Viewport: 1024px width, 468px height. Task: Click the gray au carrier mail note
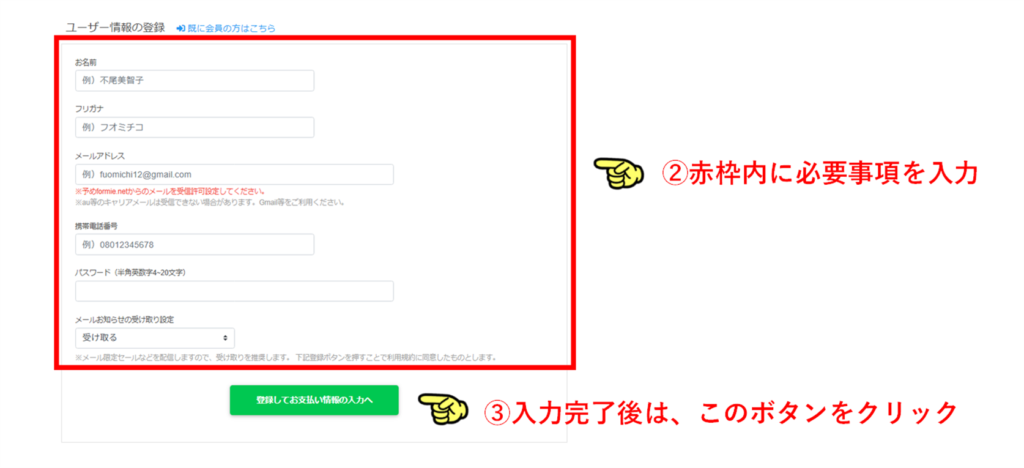point(210,202)
